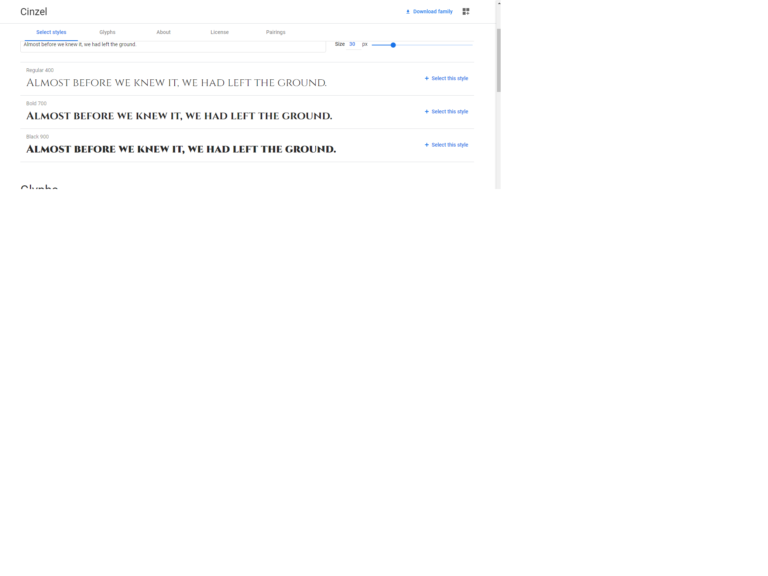Click the scrollbar up arrow
Image resolution: width=768 pixels, height=576 pixels.
(x=499, y=3)
